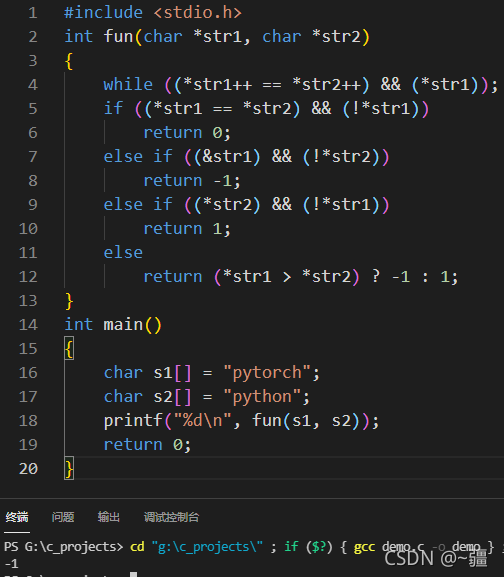Click 'main' on line 14
Image resolution: width=504 pixels, height=577 pixels.
123,325
